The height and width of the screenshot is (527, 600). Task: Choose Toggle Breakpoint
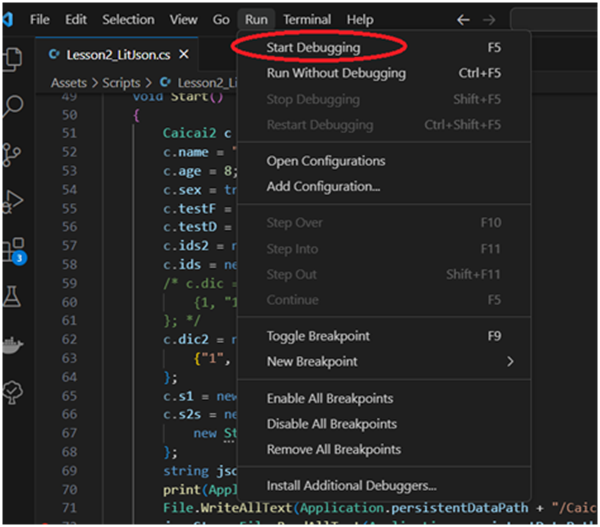[384, 336]
